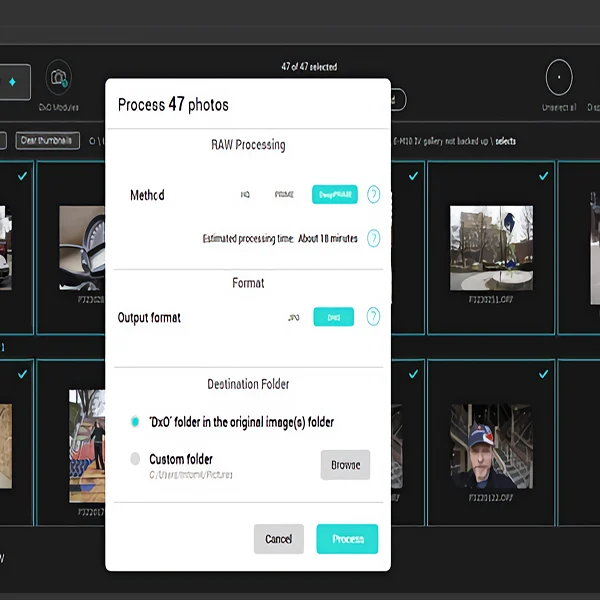Choose the HQ processing method
This screenshot has width=600, height=600.
pyautogui.click(x=245, y=195)
